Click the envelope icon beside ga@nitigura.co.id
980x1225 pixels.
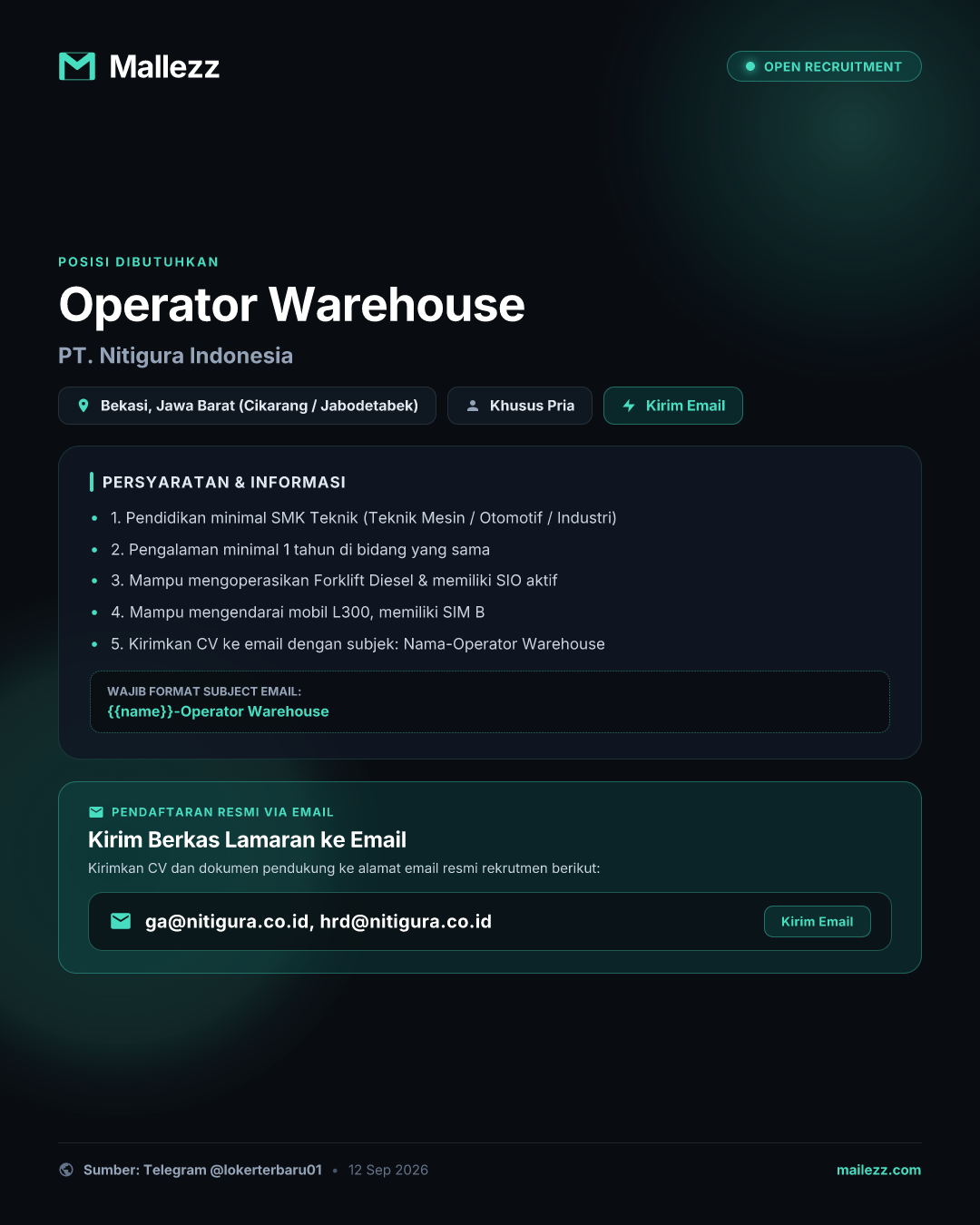[x=121, y=921]
